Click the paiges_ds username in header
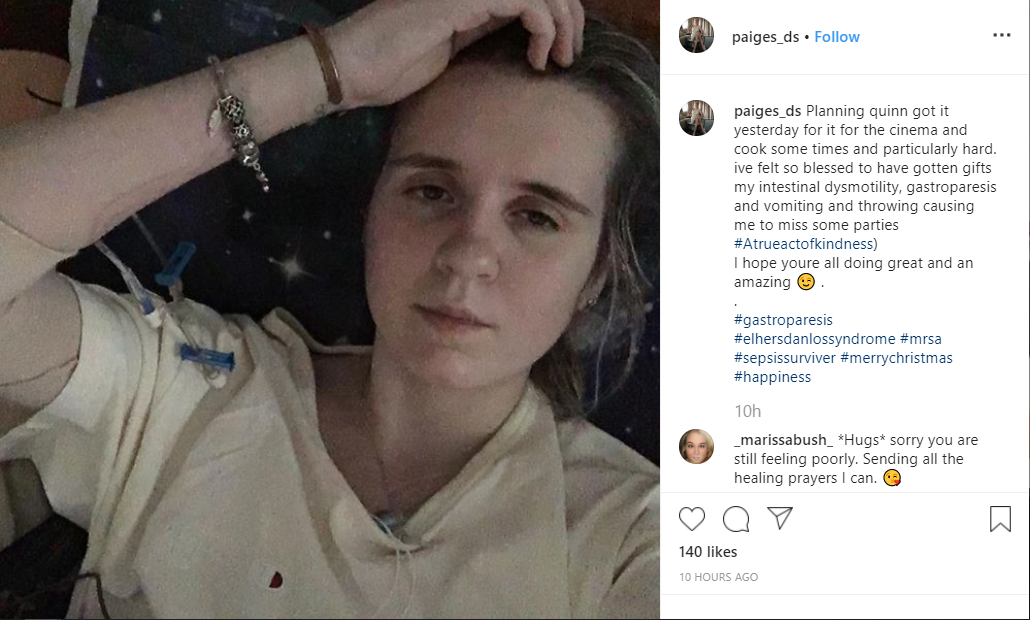1030x620 pixels. pyautogui.click(x=765, y=37)
